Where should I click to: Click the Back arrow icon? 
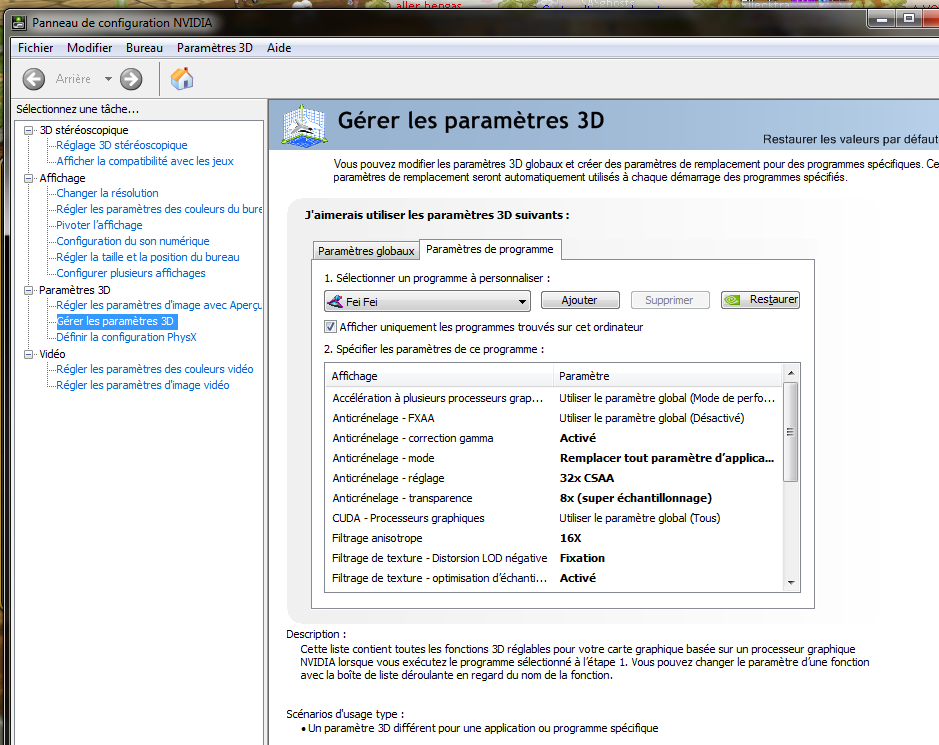click(34, 79)
